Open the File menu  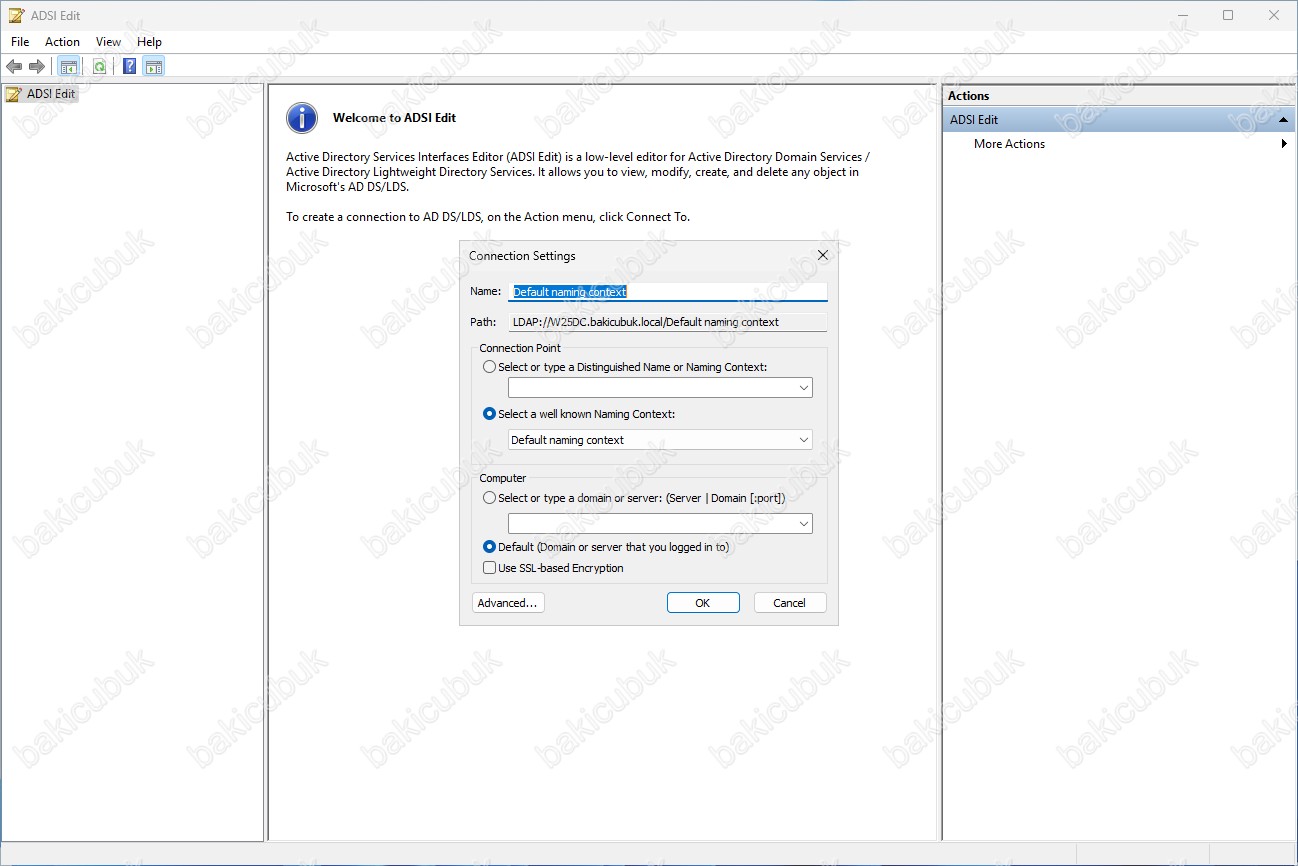click(x=20, y=42)
